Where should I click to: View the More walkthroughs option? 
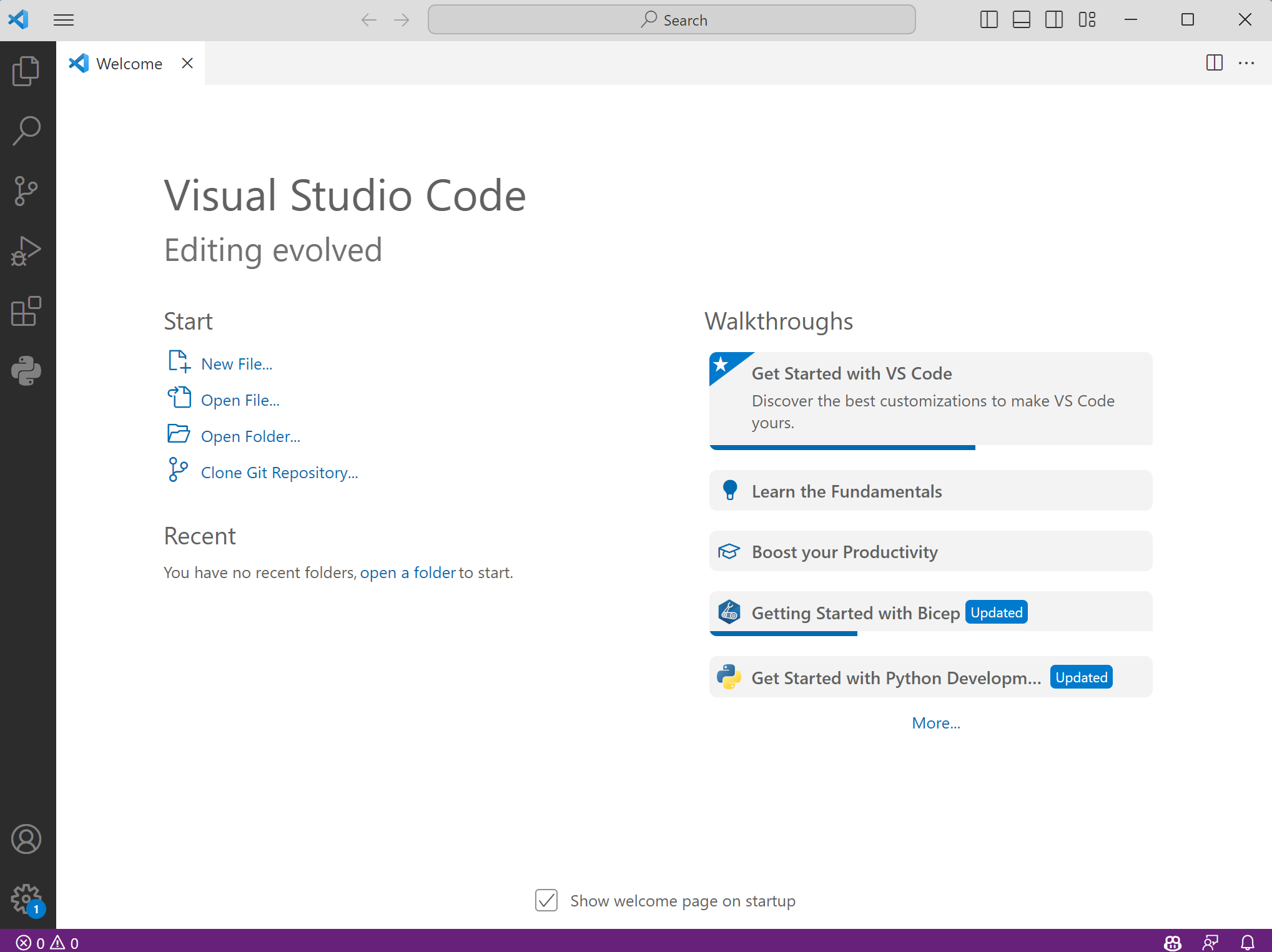pyautogui.click(x=935, y=722)
